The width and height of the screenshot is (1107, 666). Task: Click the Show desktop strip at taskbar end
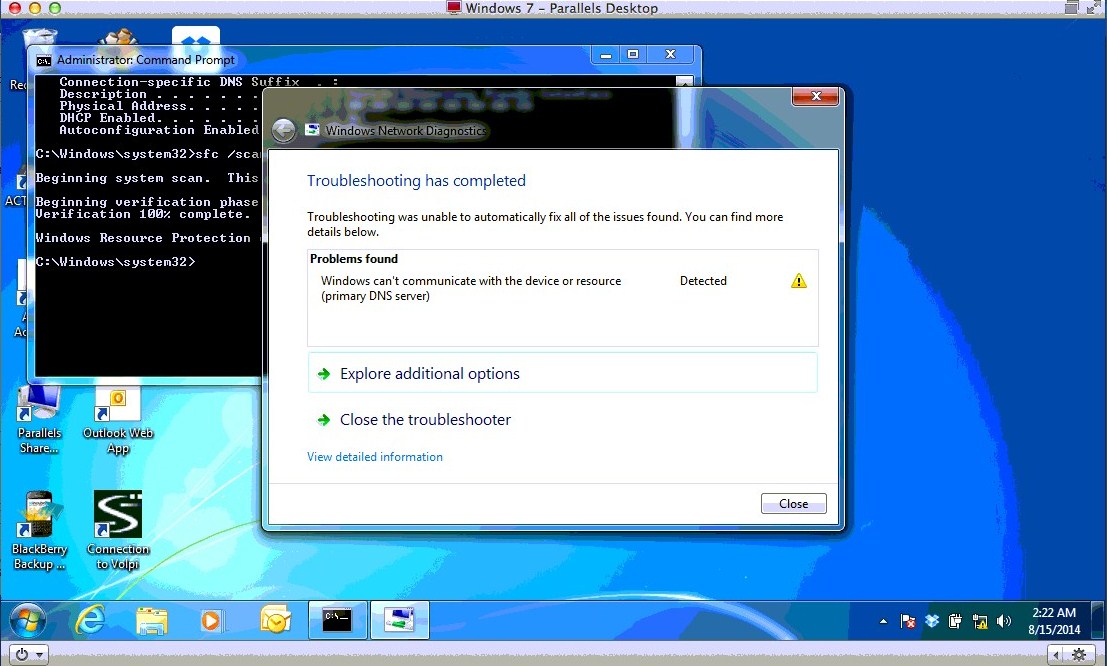click(1098, 621)
